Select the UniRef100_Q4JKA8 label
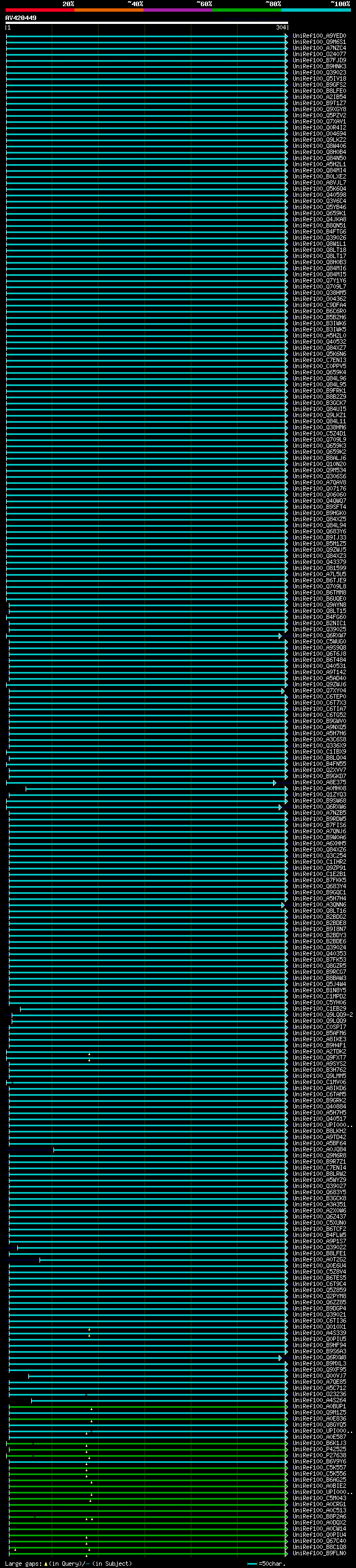The height and width of the screenshot is (1568, 356). tap(319, 219)
